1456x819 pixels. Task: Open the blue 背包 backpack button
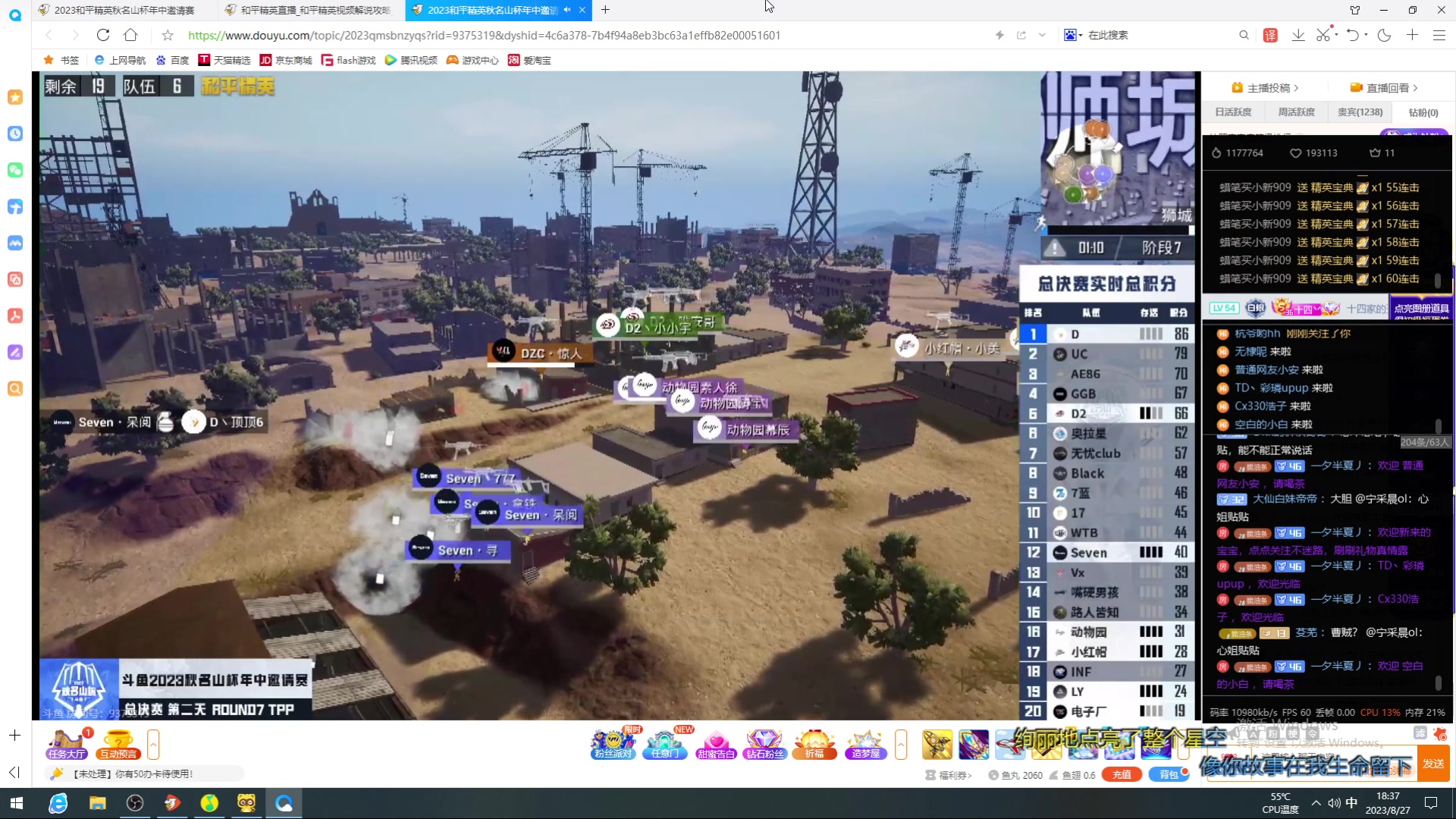pos(1169,774)
